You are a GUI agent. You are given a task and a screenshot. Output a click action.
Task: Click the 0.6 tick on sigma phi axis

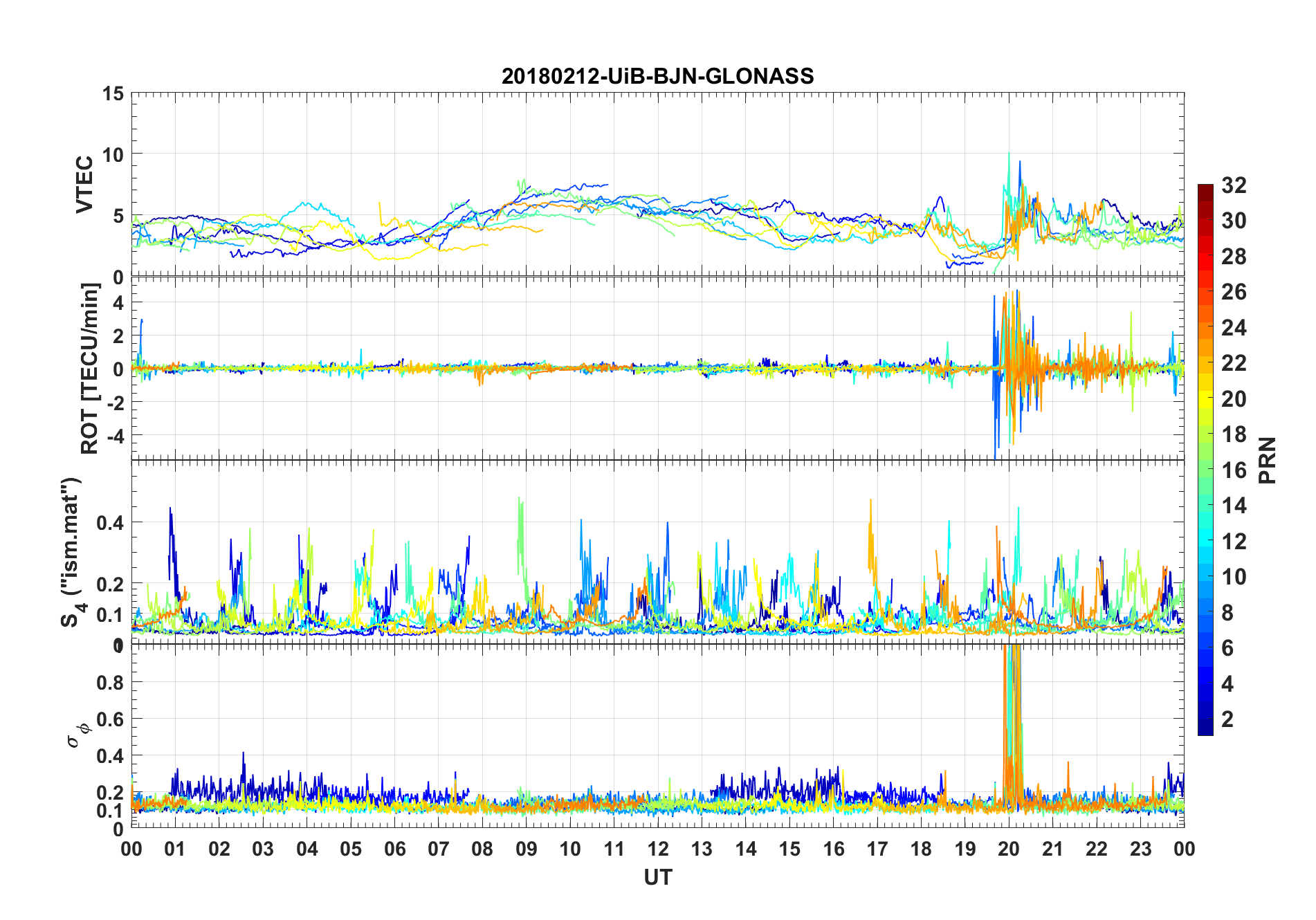click(x=110, y=719)
